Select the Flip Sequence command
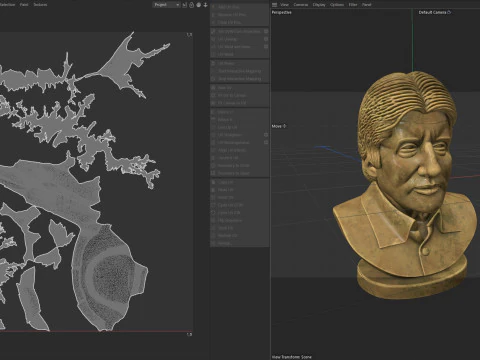 point(240,220)
